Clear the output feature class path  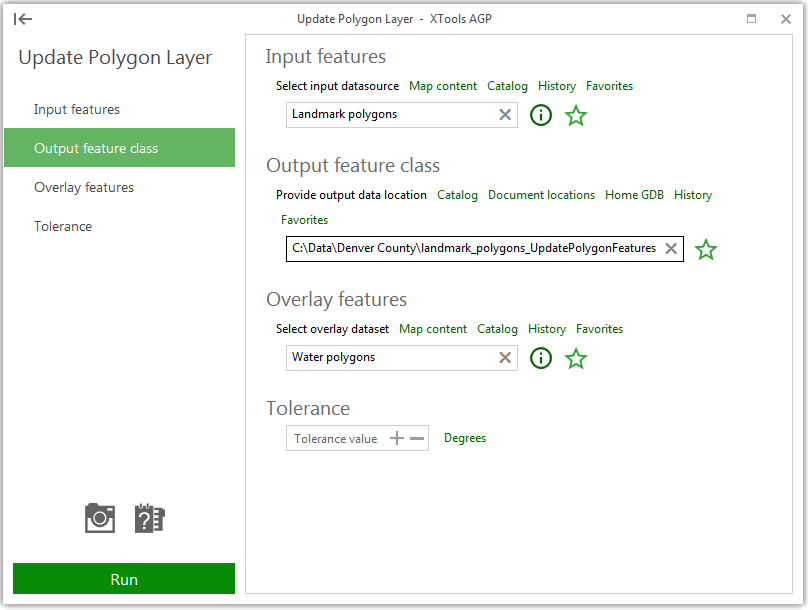[x=671, y=249]
